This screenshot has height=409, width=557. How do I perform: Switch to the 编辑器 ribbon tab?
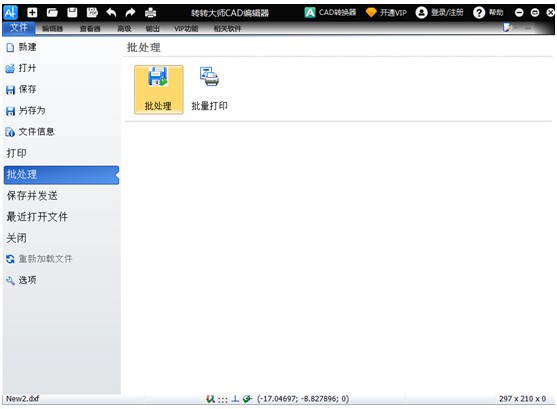point(53,28)
